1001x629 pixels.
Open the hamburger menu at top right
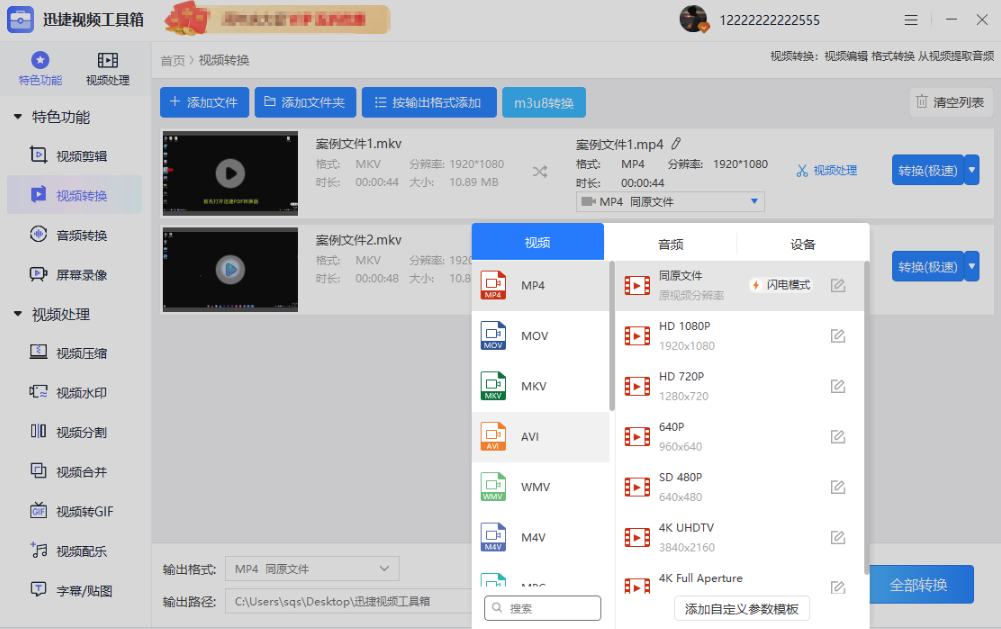coord(913,19)
